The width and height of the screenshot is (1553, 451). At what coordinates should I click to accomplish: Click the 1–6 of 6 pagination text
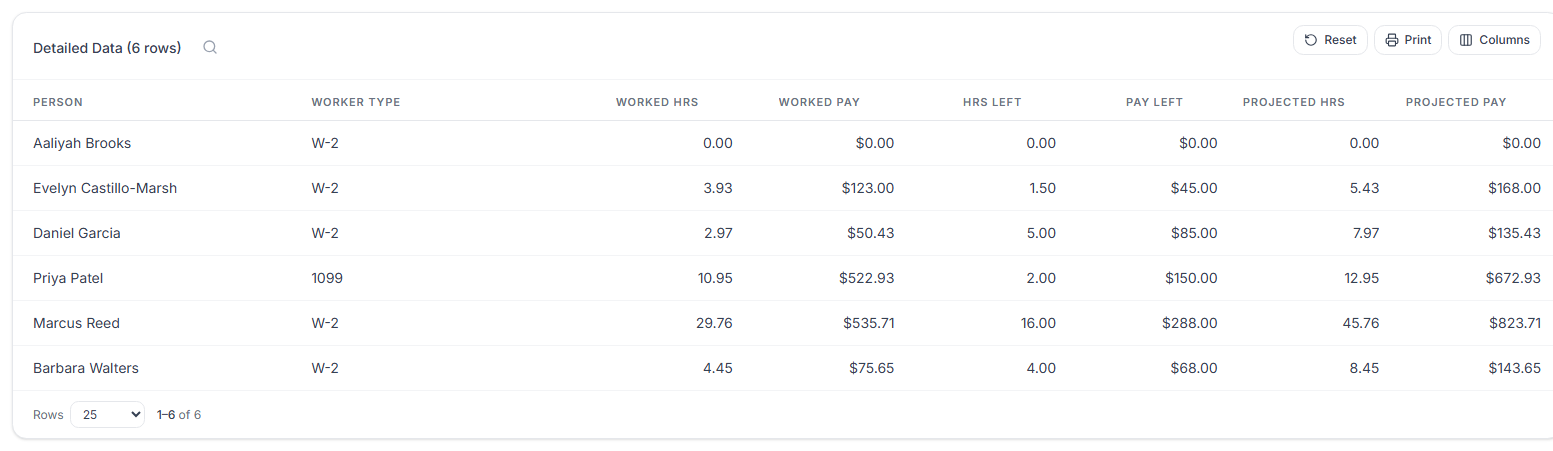point(179,414)
